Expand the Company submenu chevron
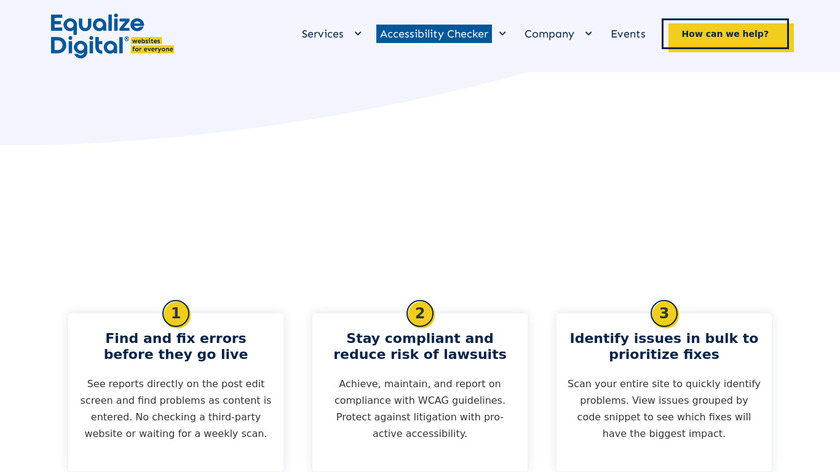The height and width of the screenshot is (472, 840). [588, 33]
